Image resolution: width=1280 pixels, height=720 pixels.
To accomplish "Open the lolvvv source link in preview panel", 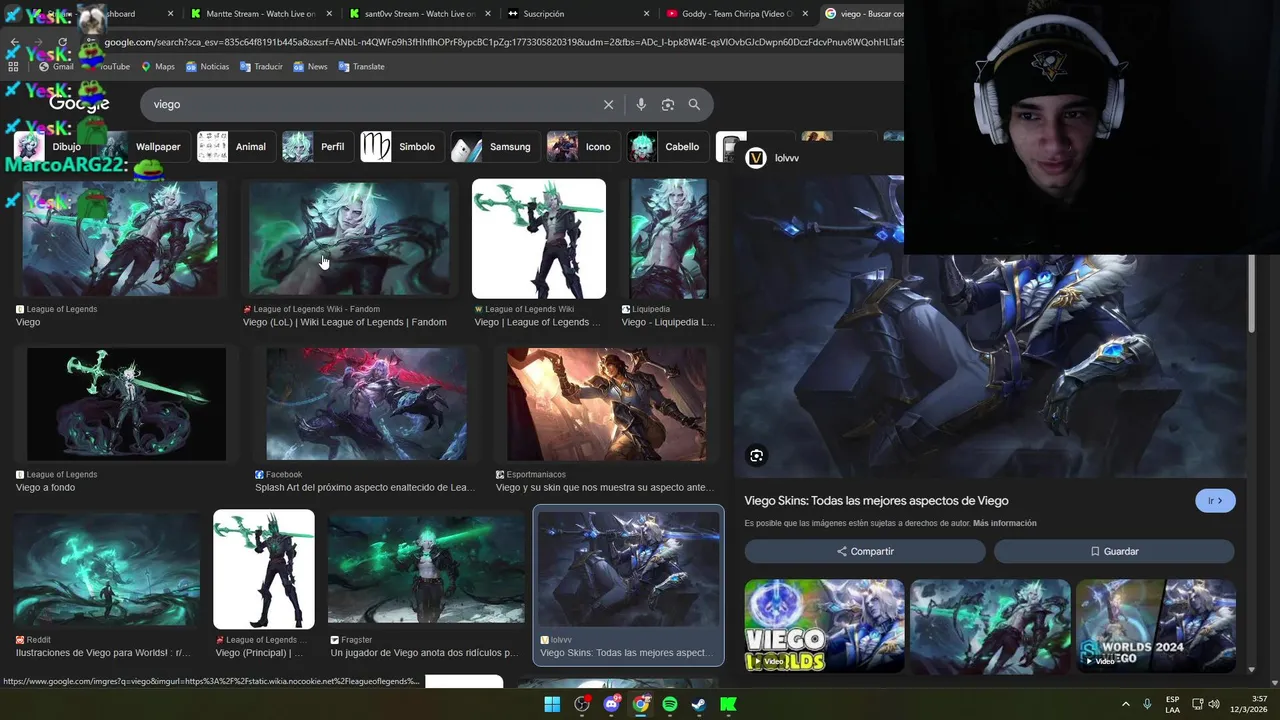I will 773,158.
